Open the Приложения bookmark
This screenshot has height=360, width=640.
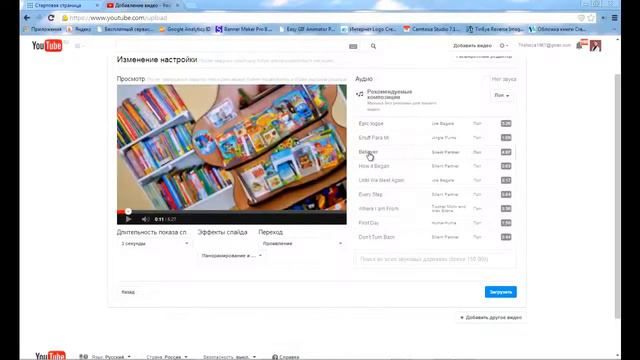click(x=42, y=29)
